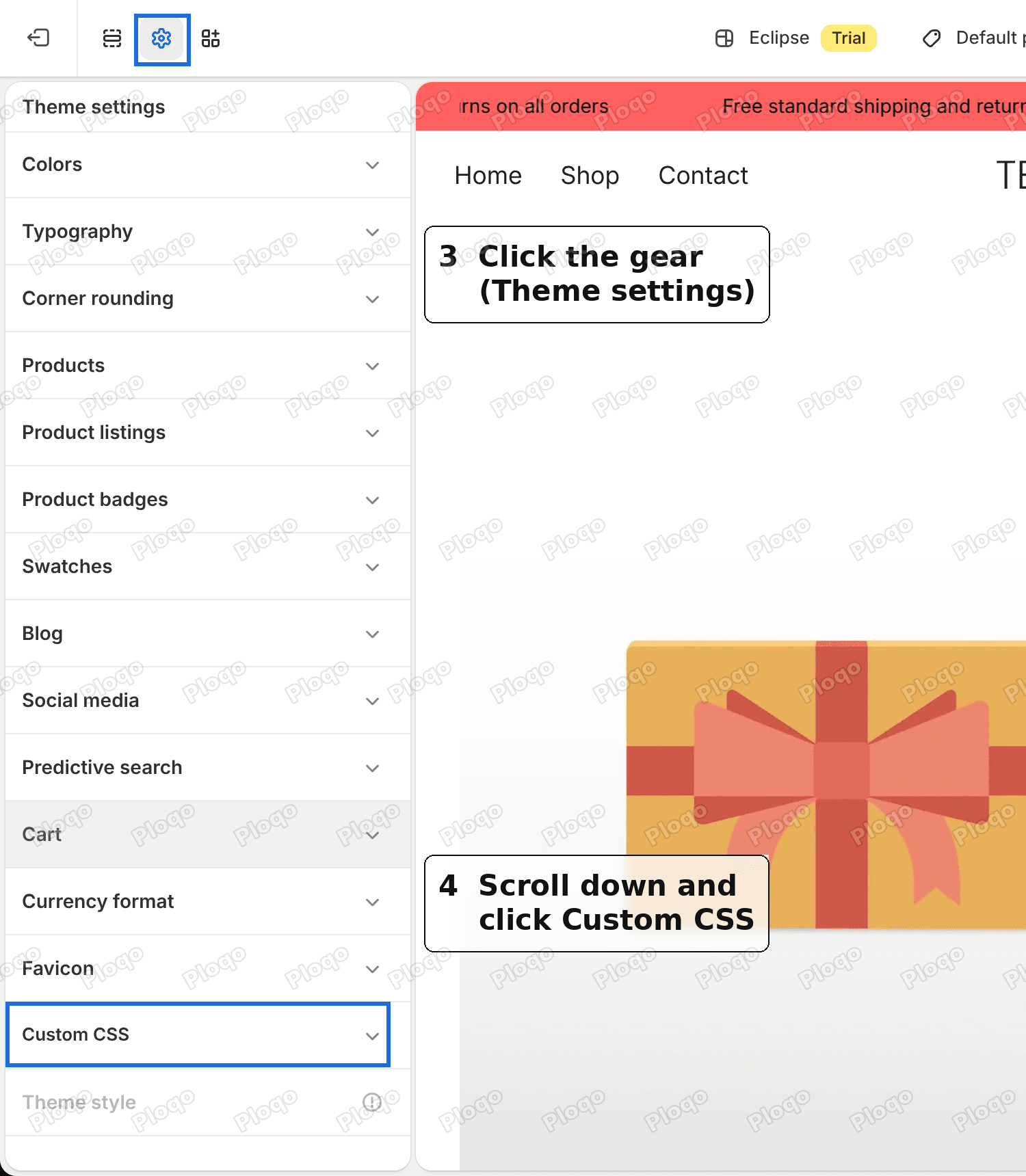The image size is (1026, 1176).
Task: Expand the Products chevron
Action: (x=372, y=366)
